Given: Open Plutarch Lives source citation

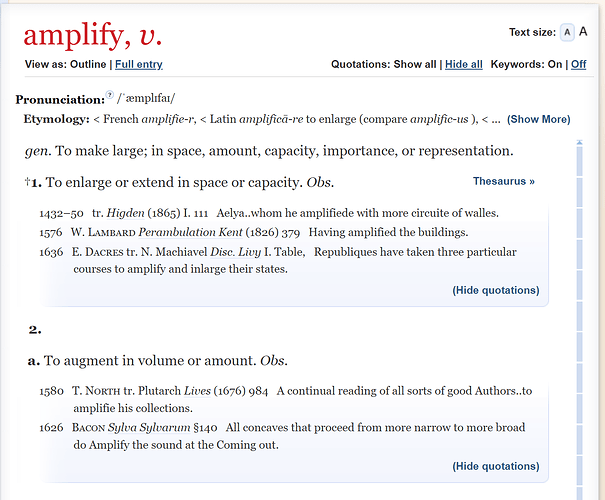Looking at the screenshot, I should (197, 391).
